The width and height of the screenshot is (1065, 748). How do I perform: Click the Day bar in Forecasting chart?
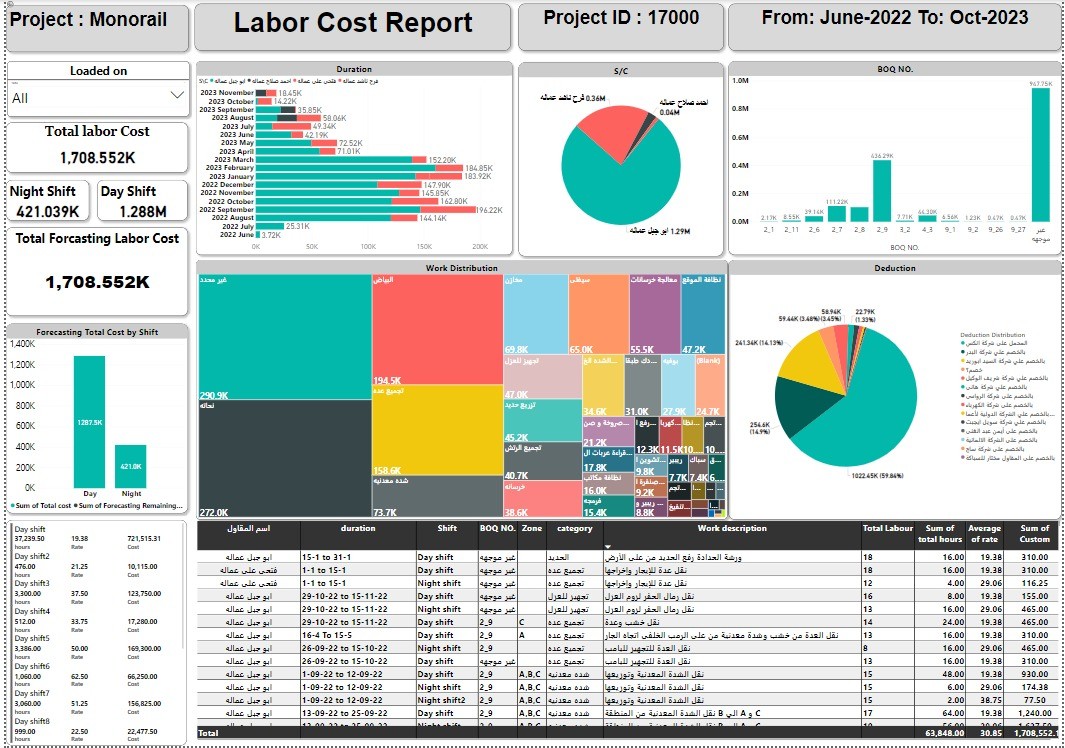pyautogui.click(x=89, y=421)
